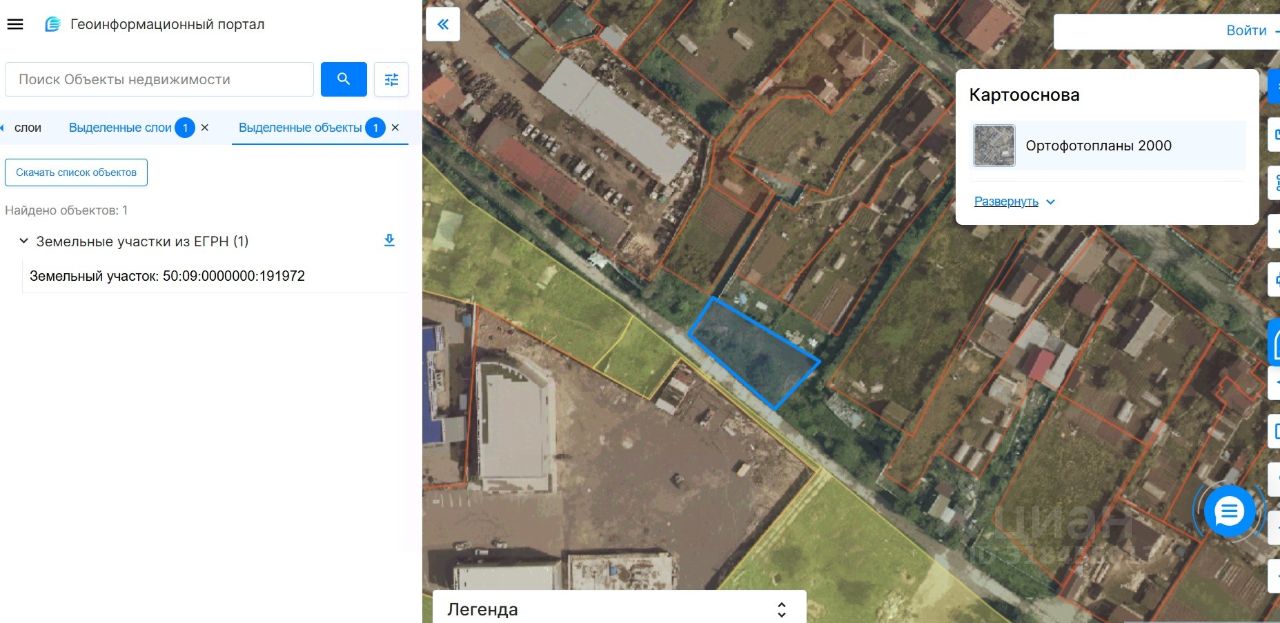Click the Скачать список объектов button
The width and height of the screenshot is (1280, 623).
click(x=76, y=172)
